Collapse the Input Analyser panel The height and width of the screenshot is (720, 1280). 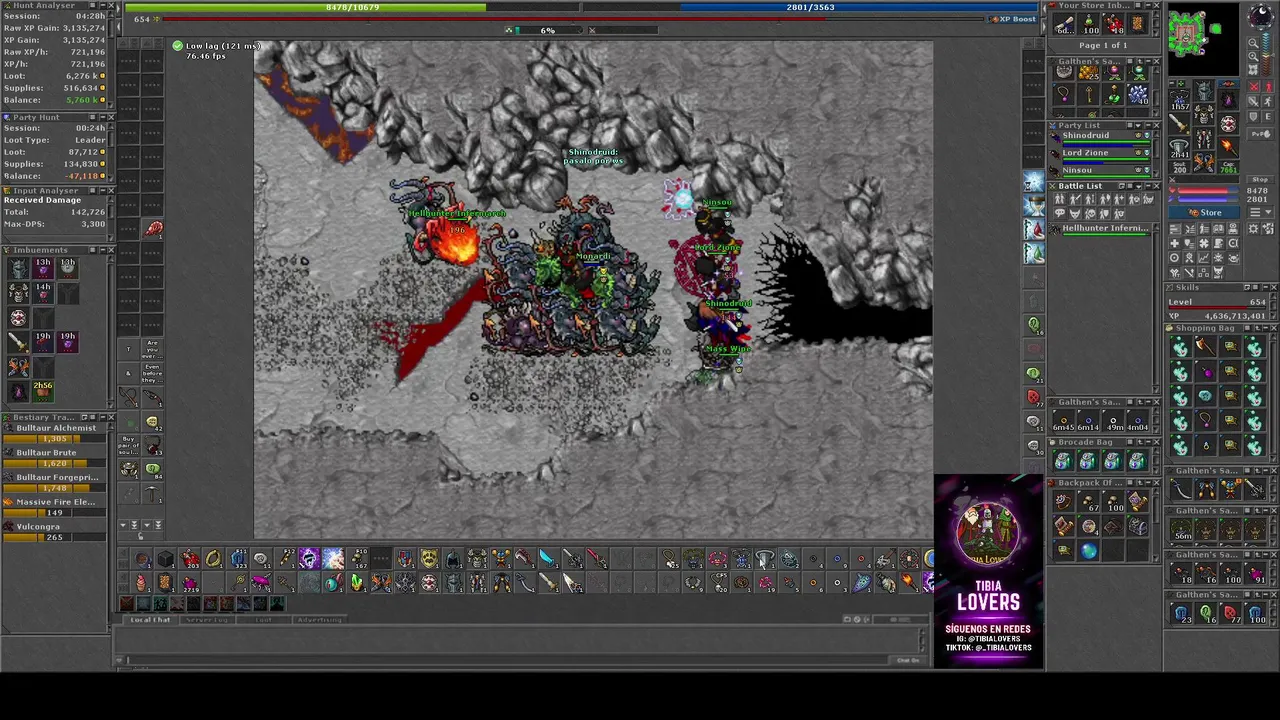[x=103, y=190]
